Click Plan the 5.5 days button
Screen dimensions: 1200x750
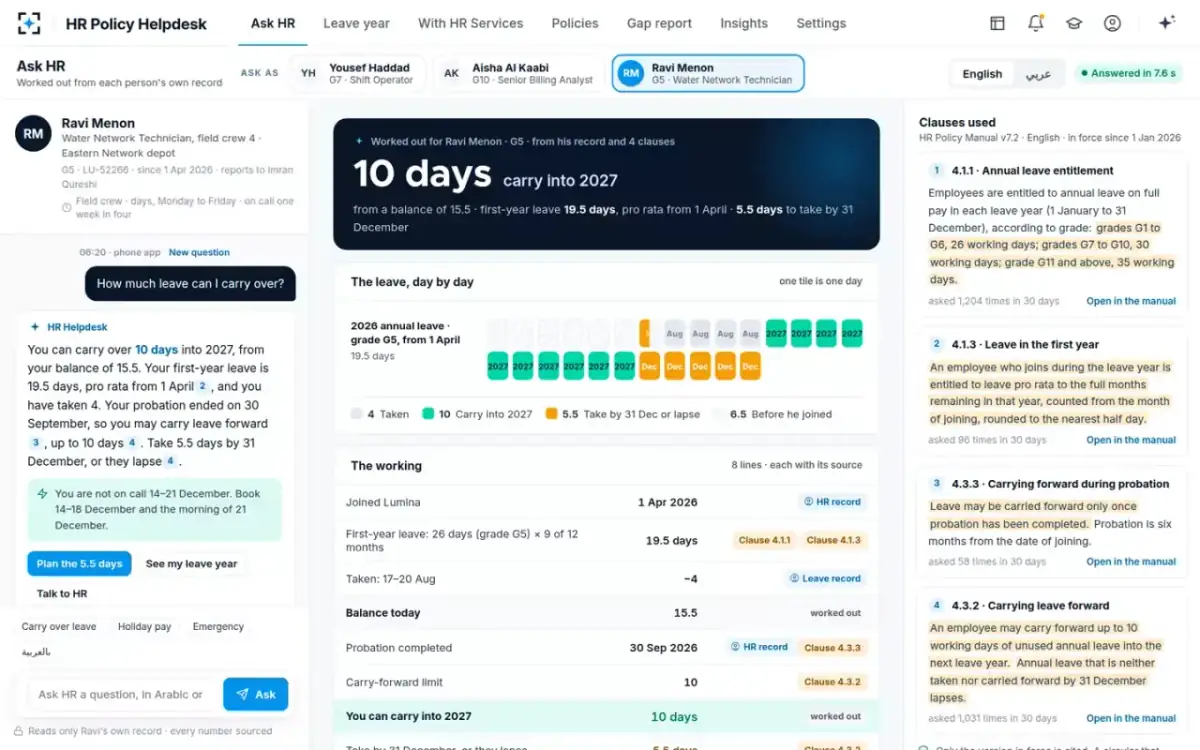[x=79, y=564]
